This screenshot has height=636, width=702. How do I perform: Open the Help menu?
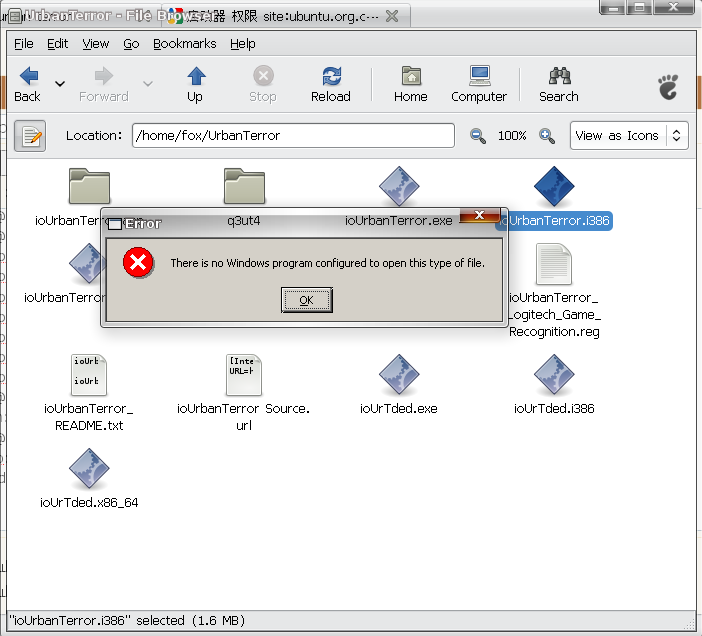[243, 44]
